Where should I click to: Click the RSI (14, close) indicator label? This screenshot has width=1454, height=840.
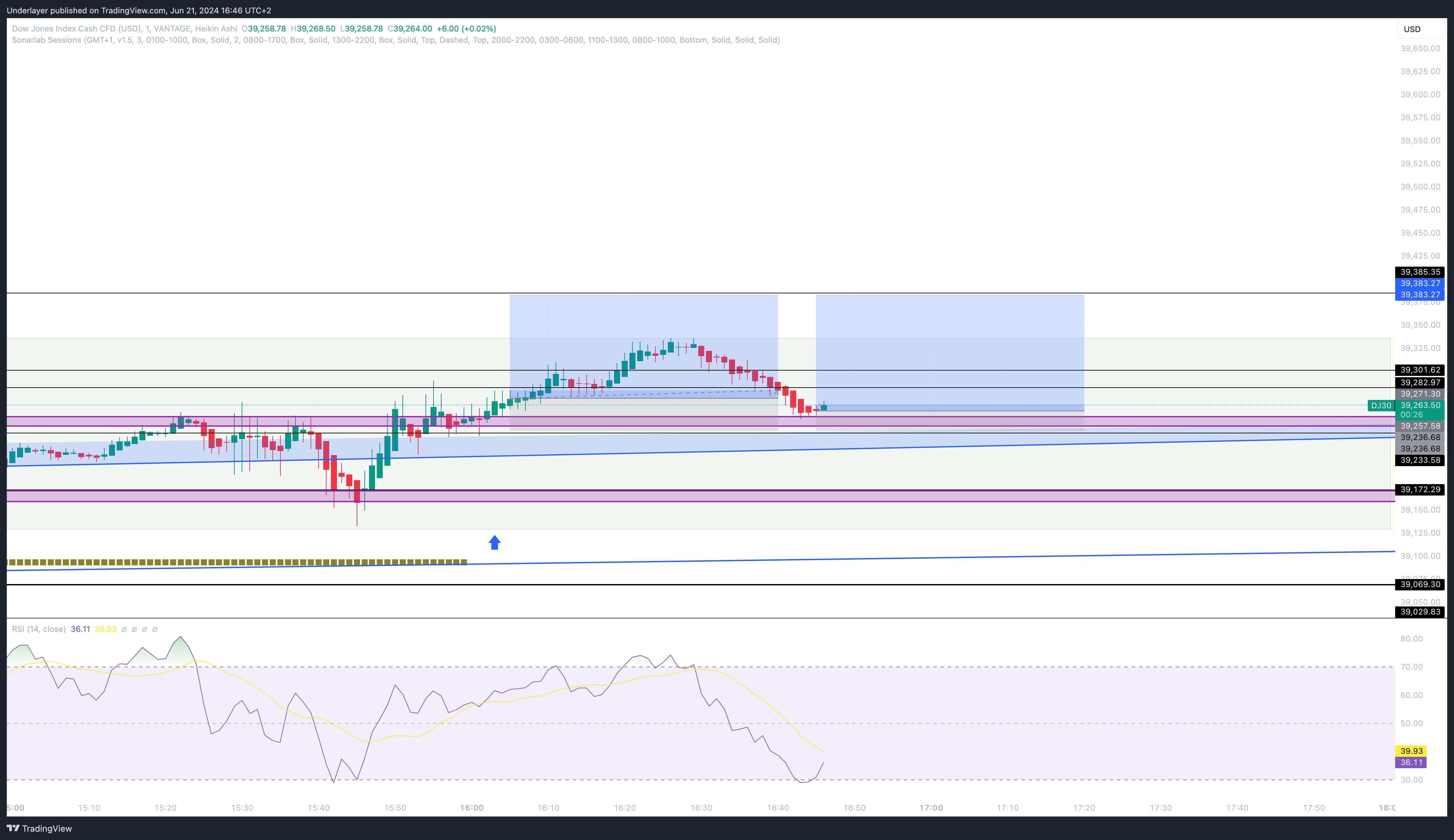(x=39, y=629)
